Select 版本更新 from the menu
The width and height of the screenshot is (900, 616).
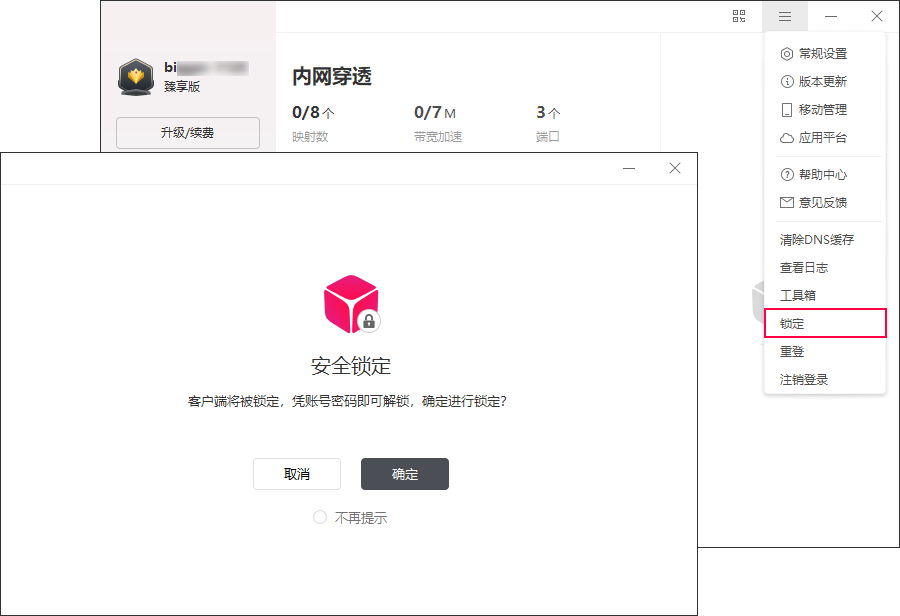[x=822, y=82]
